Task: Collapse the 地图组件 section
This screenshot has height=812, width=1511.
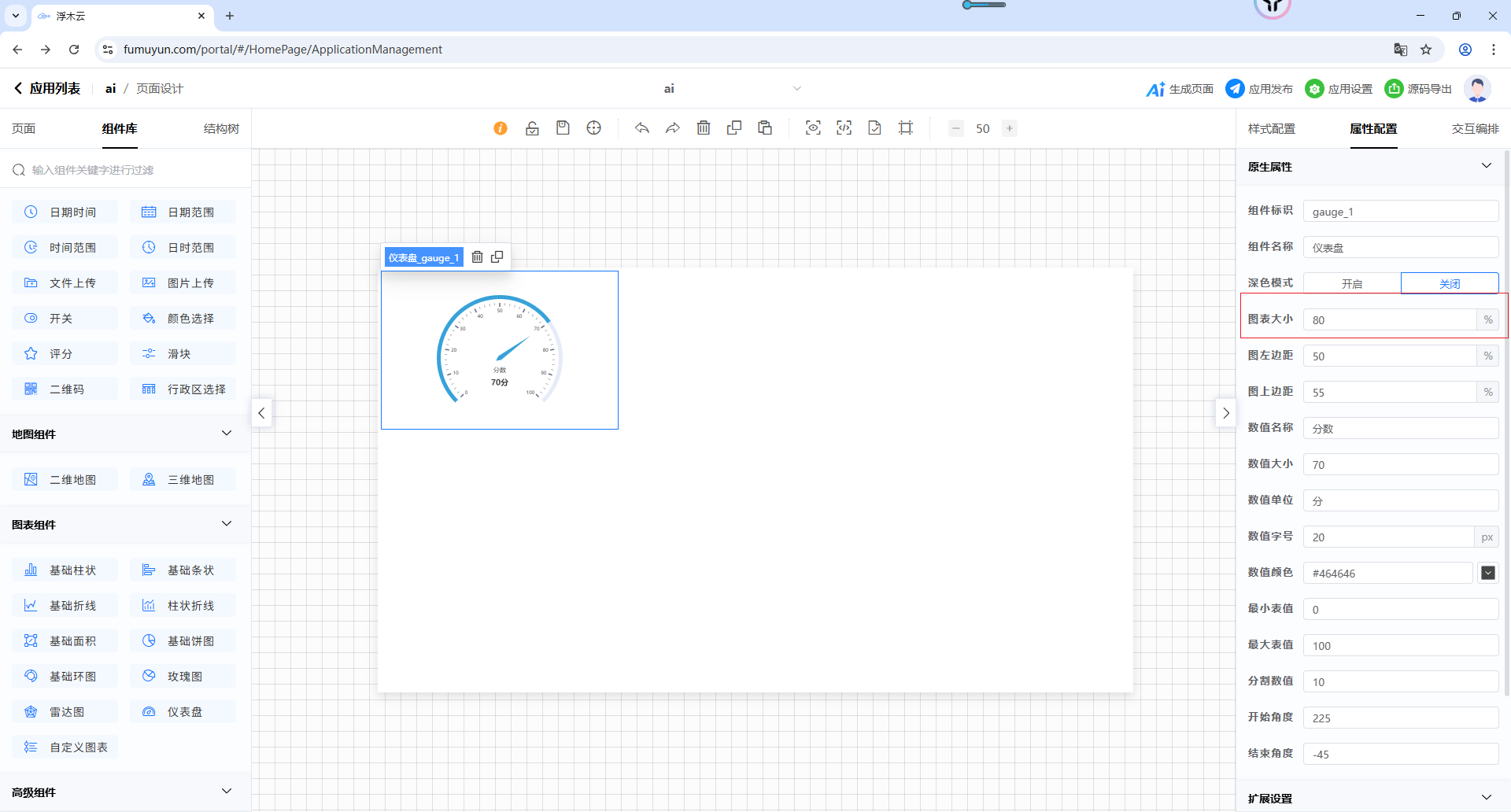Action: pos(227,434)
